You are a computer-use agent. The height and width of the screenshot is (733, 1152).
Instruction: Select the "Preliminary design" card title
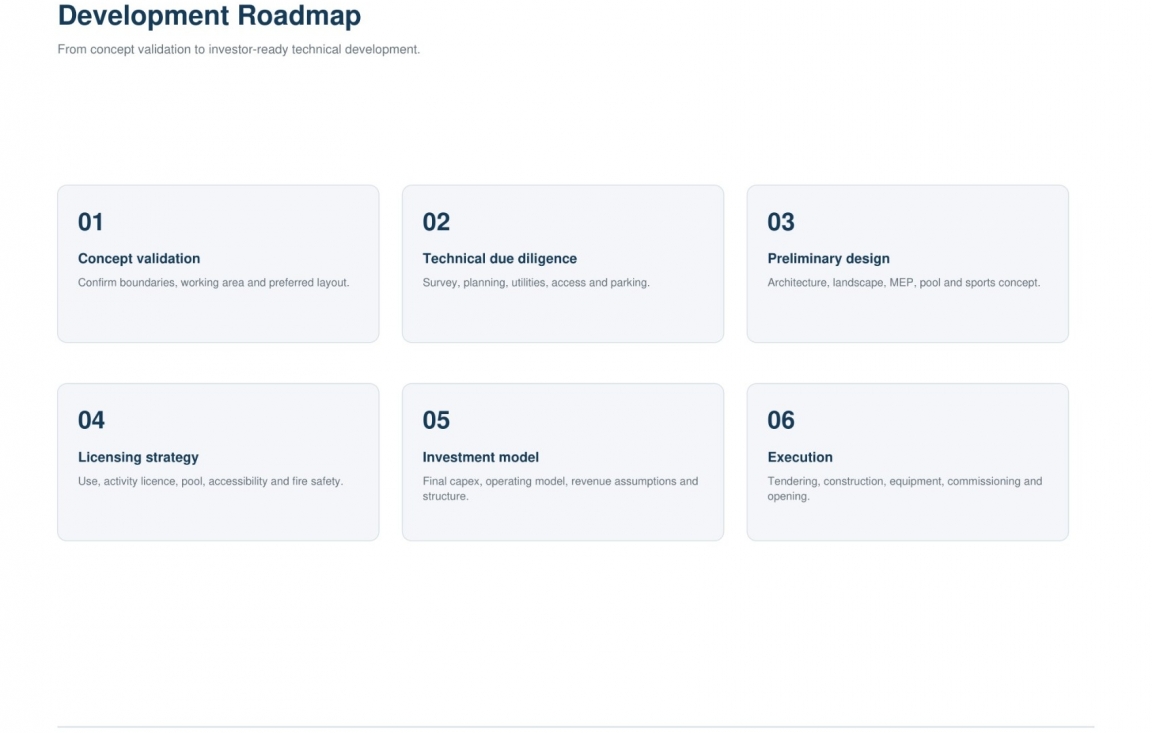point(829,259)
